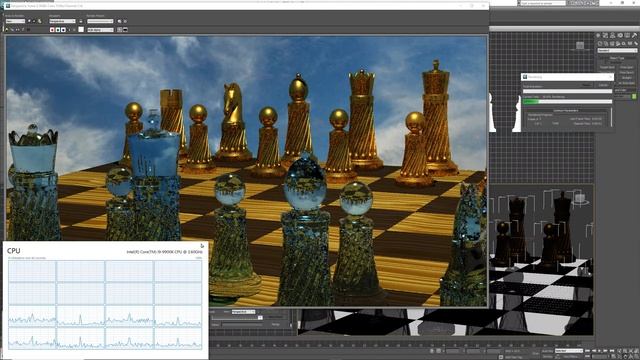Click Add Time Tag in status bar
Image resolution: width=640 pixels, height=360 pixels.
pyautogui.click(x=513, y=357)
